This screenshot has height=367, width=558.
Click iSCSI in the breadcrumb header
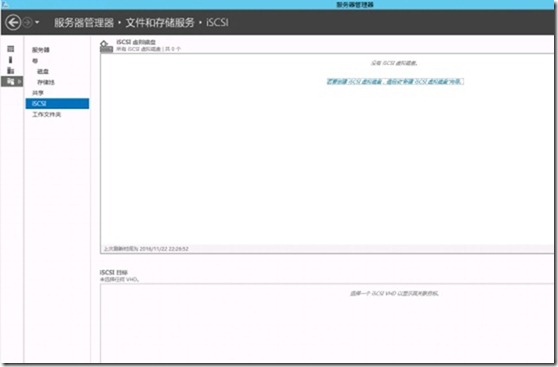coord(217,22)
